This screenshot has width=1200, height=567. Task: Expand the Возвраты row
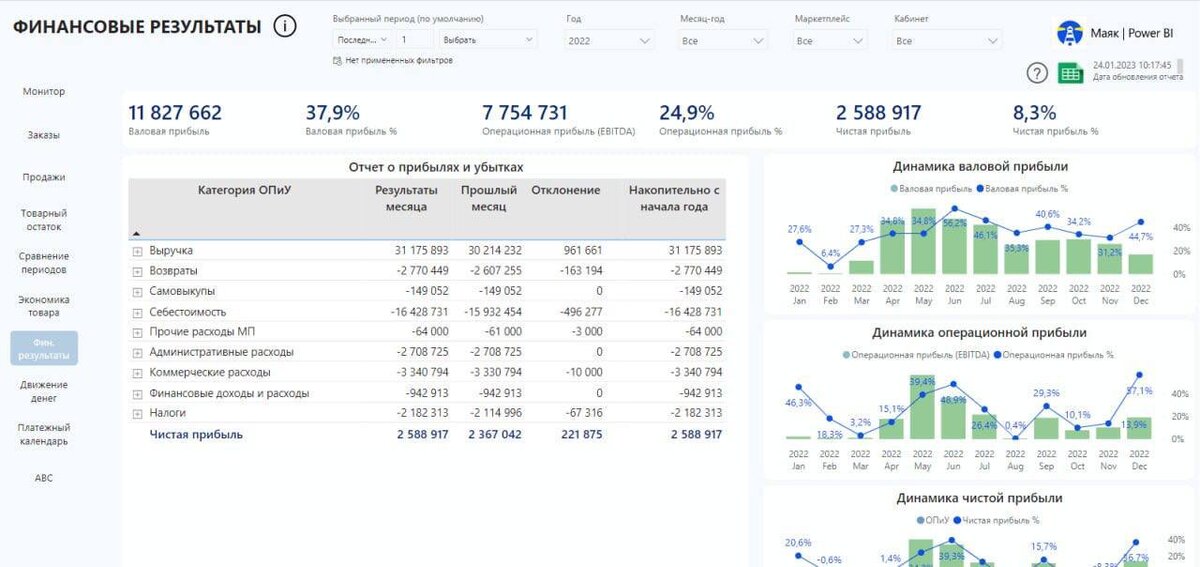(x=138, y=271)
